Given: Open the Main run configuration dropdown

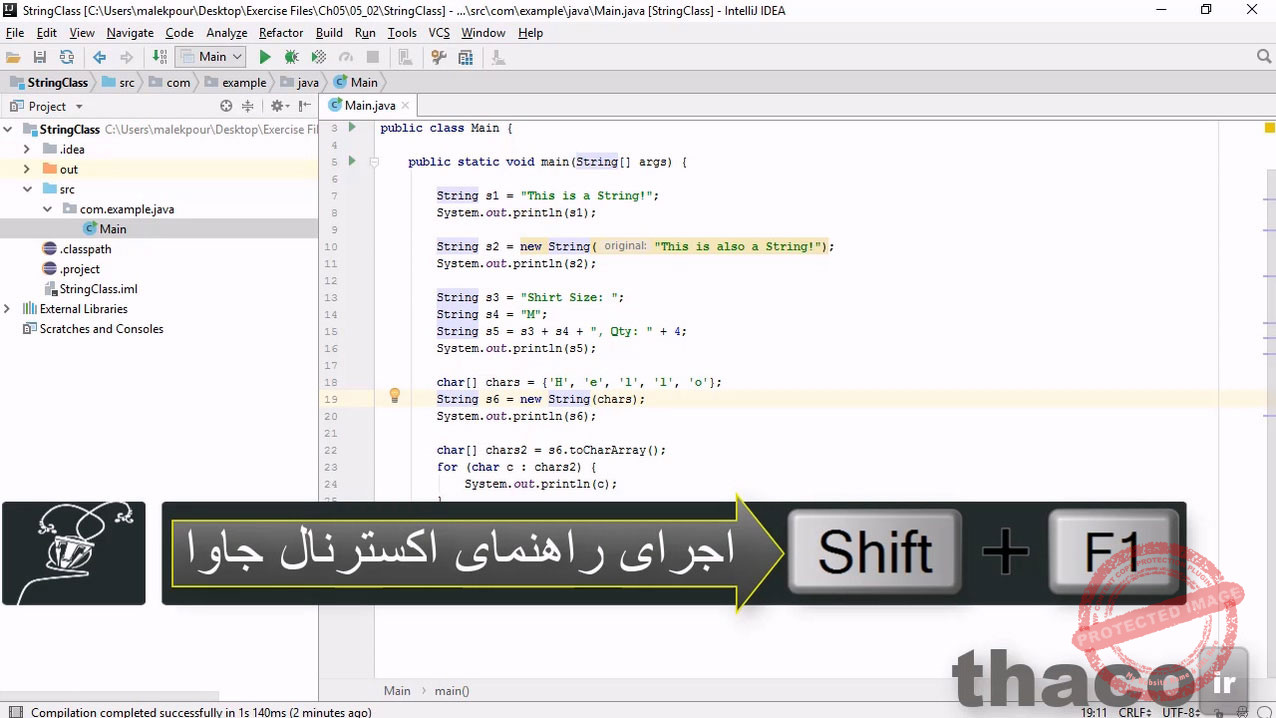Looking at the screenshot, I should coord(211,58).
